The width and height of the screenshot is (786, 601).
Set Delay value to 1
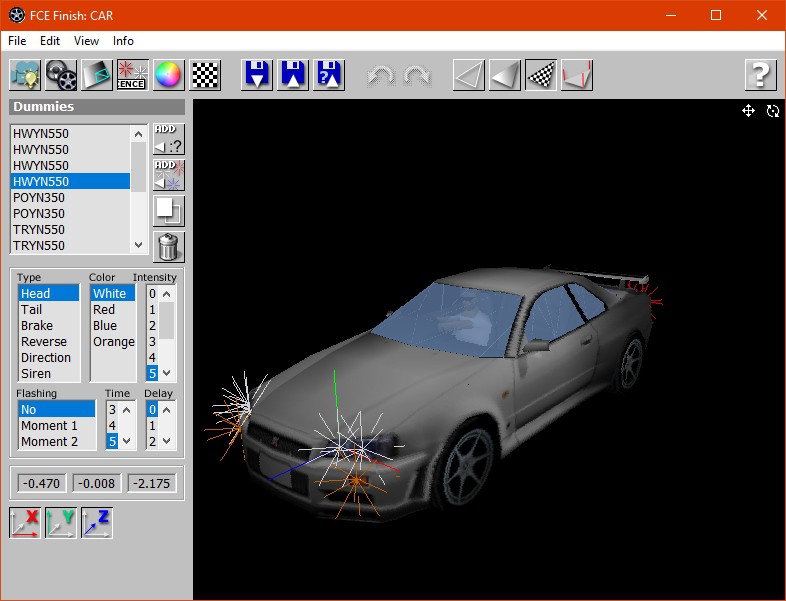[152, 426]
